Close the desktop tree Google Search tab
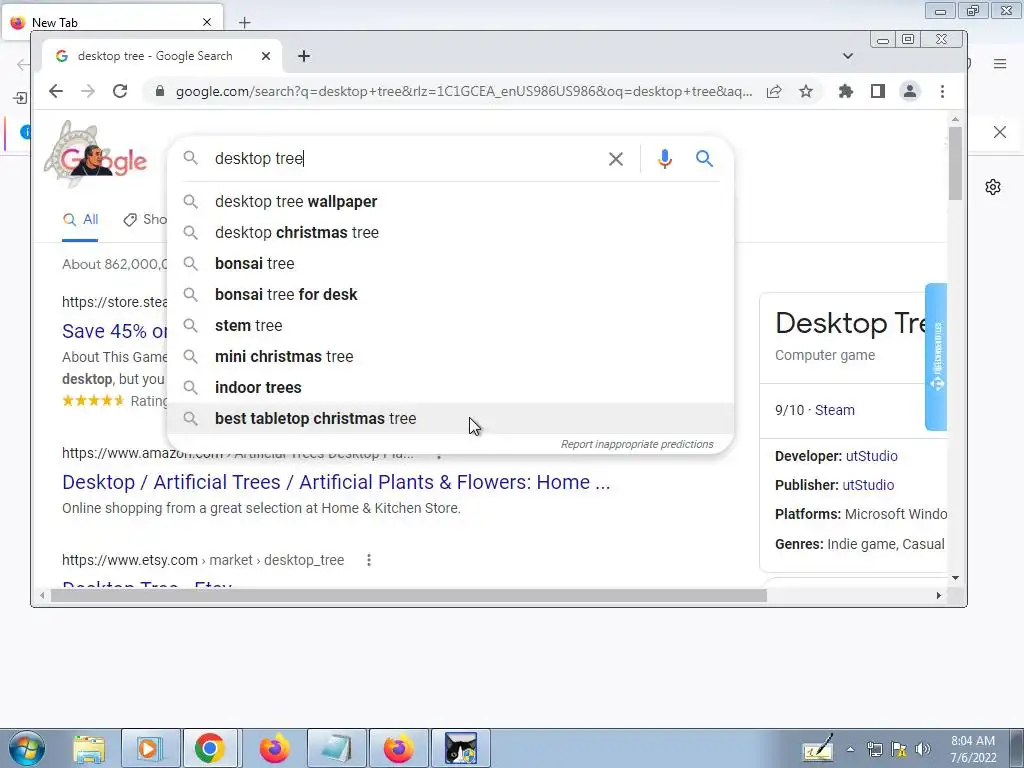This screenshot has height=768, width=1024. (266, 56)
